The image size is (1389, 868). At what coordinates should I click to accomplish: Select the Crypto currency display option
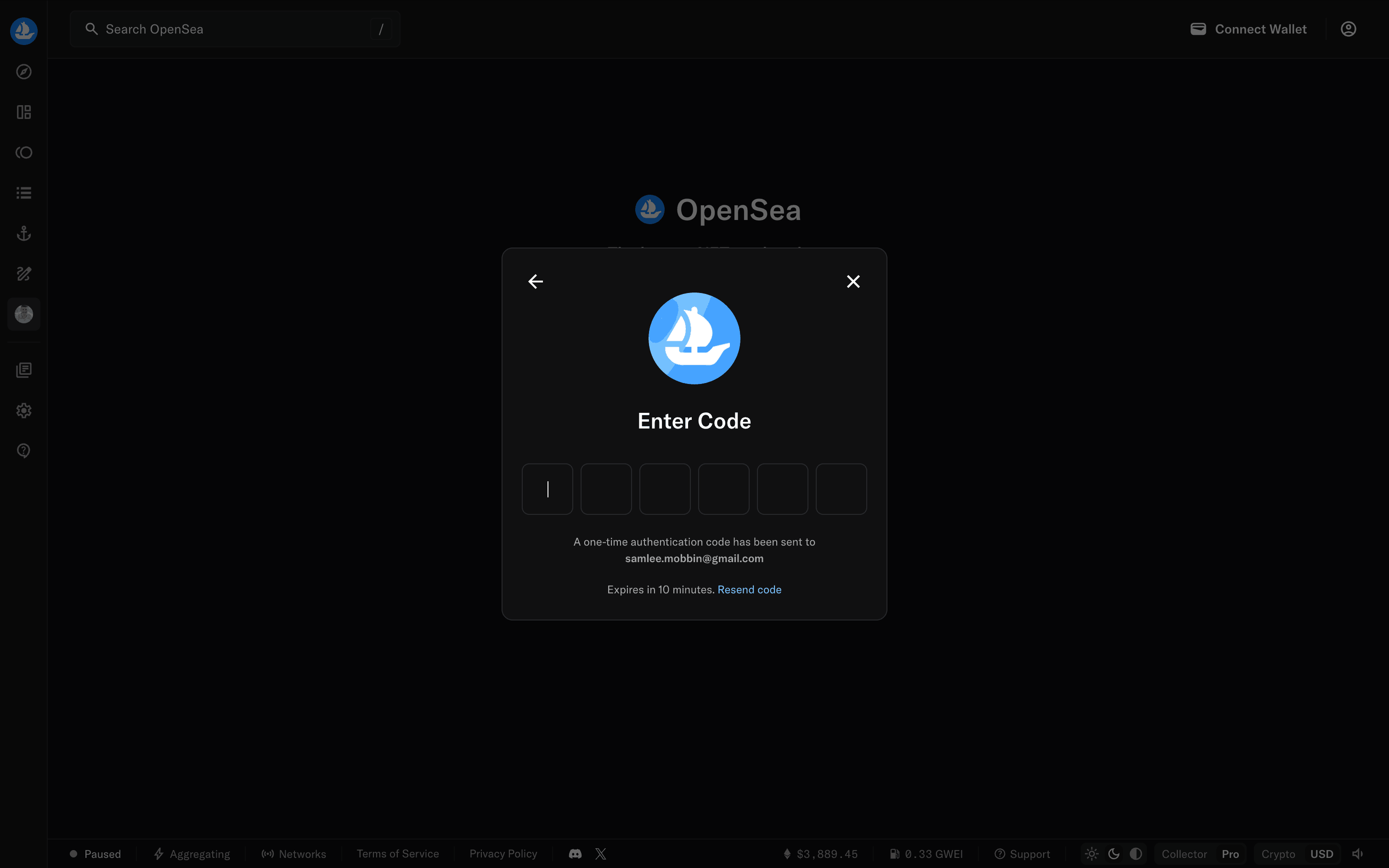click(1278, 854)
